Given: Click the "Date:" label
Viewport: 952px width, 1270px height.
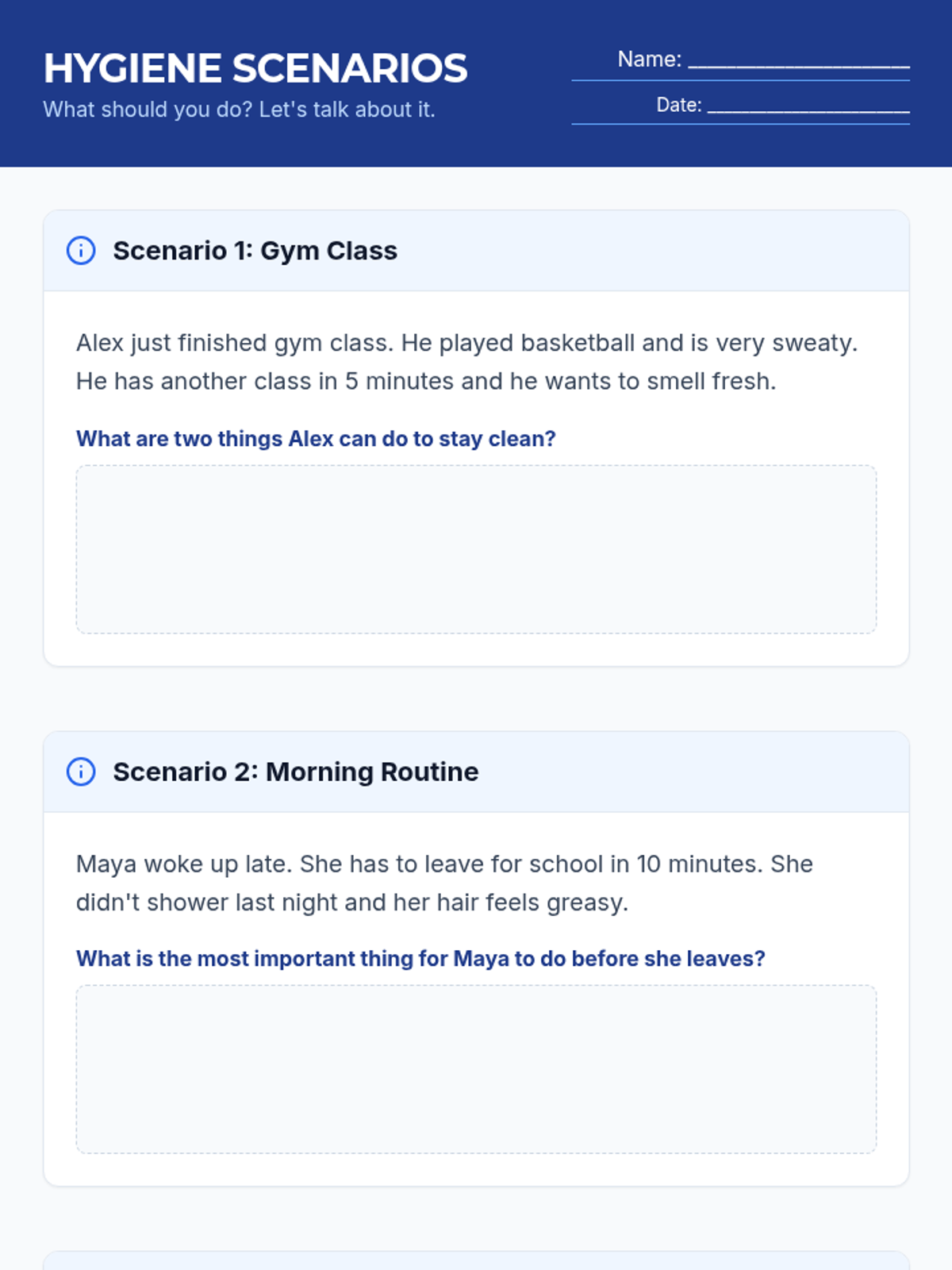Looking at the screenshot, I should (x=678, y=105).
